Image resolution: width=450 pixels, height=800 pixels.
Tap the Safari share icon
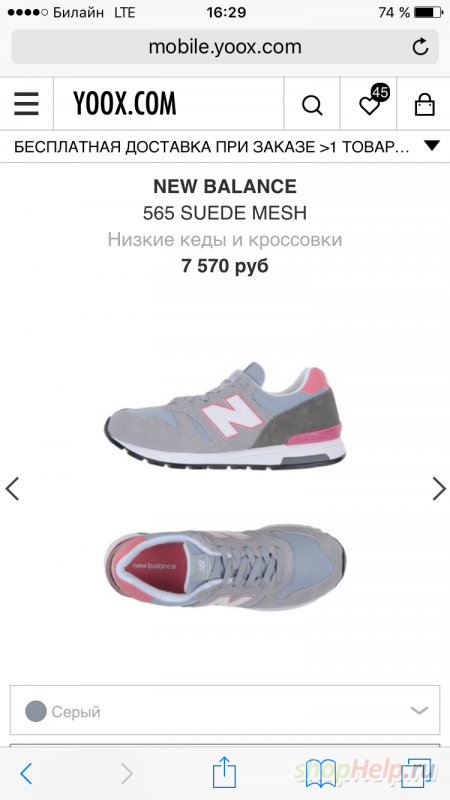(x=224, y=772)
